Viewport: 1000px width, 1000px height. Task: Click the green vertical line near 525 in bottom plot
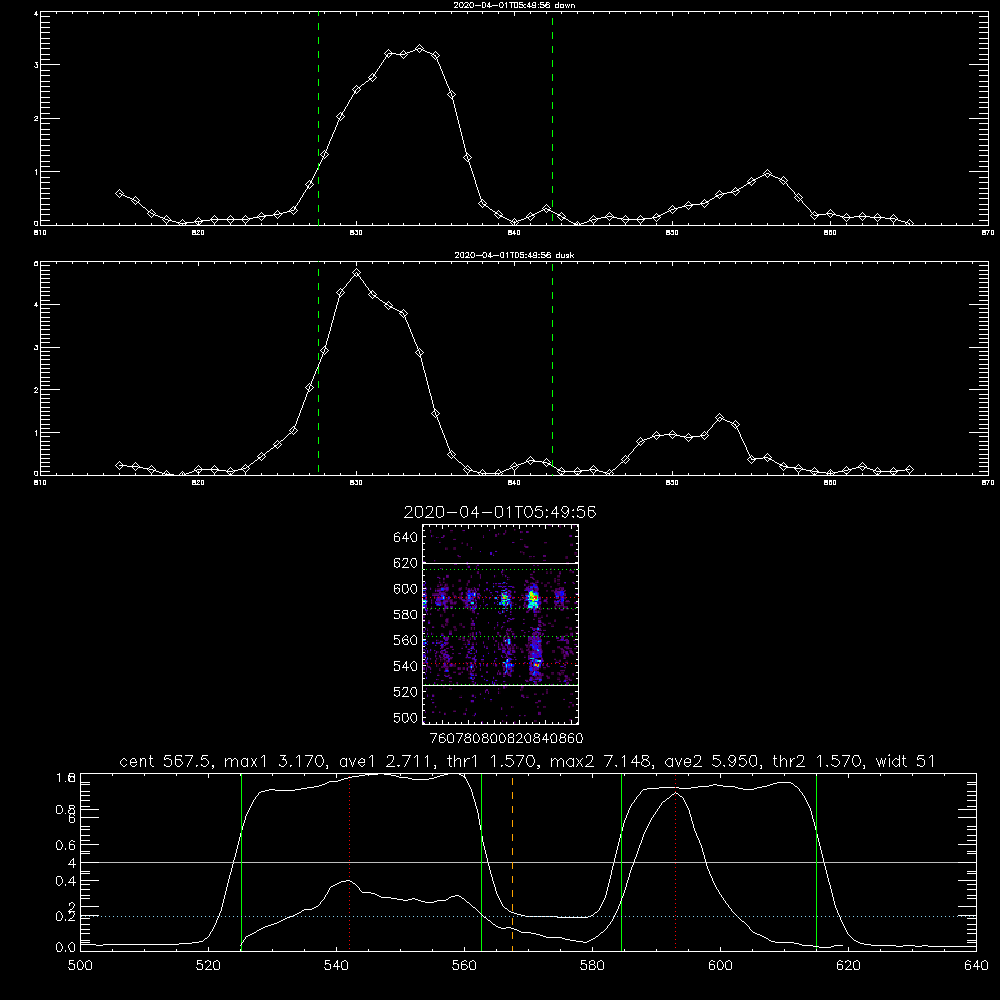point(241,861)
